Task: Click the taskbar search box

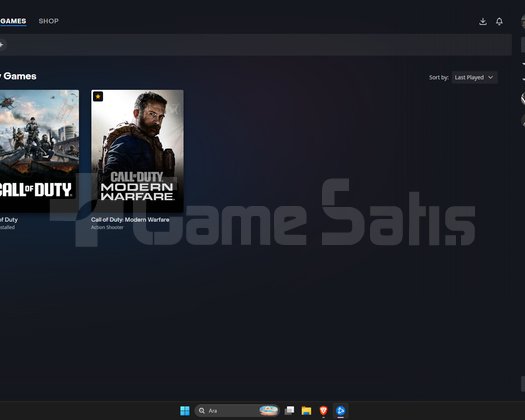Action: tap(237, 410)
